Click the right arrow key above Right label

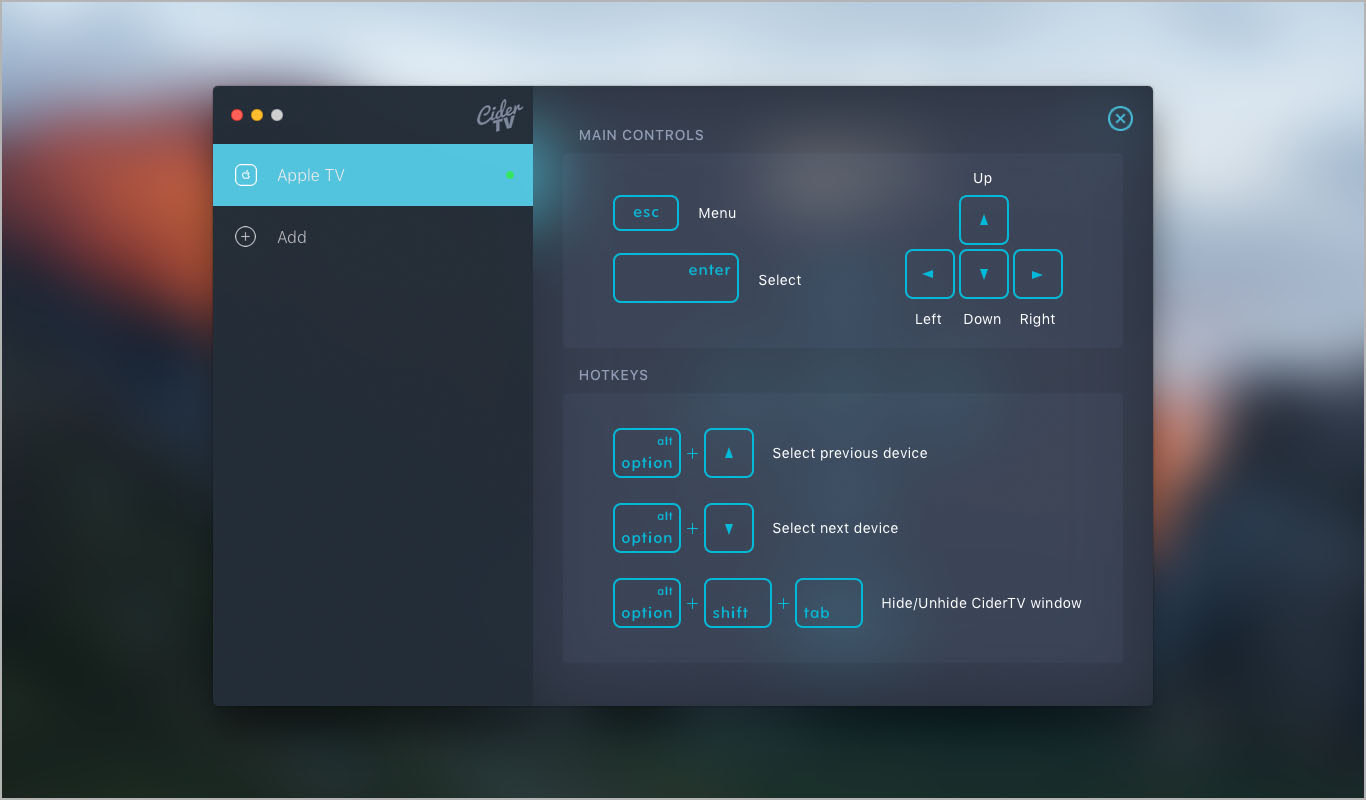1038,274
